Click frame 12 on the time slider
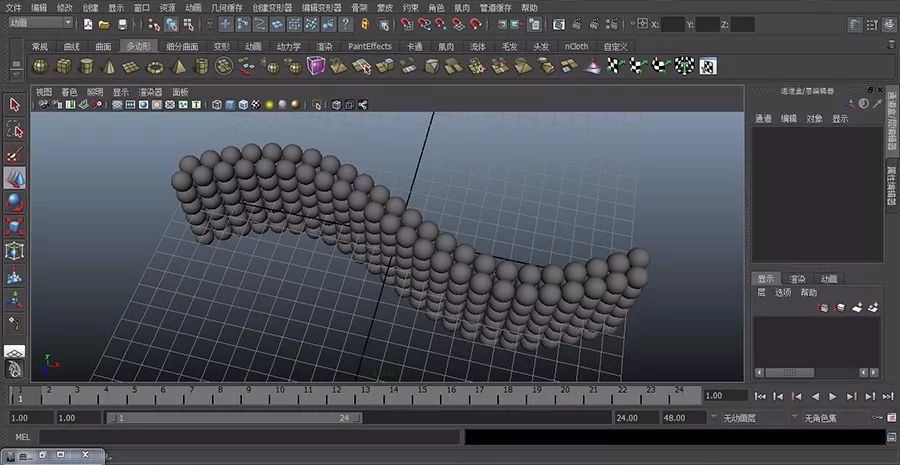The image size is (900, 465). (x=337, y=393)
